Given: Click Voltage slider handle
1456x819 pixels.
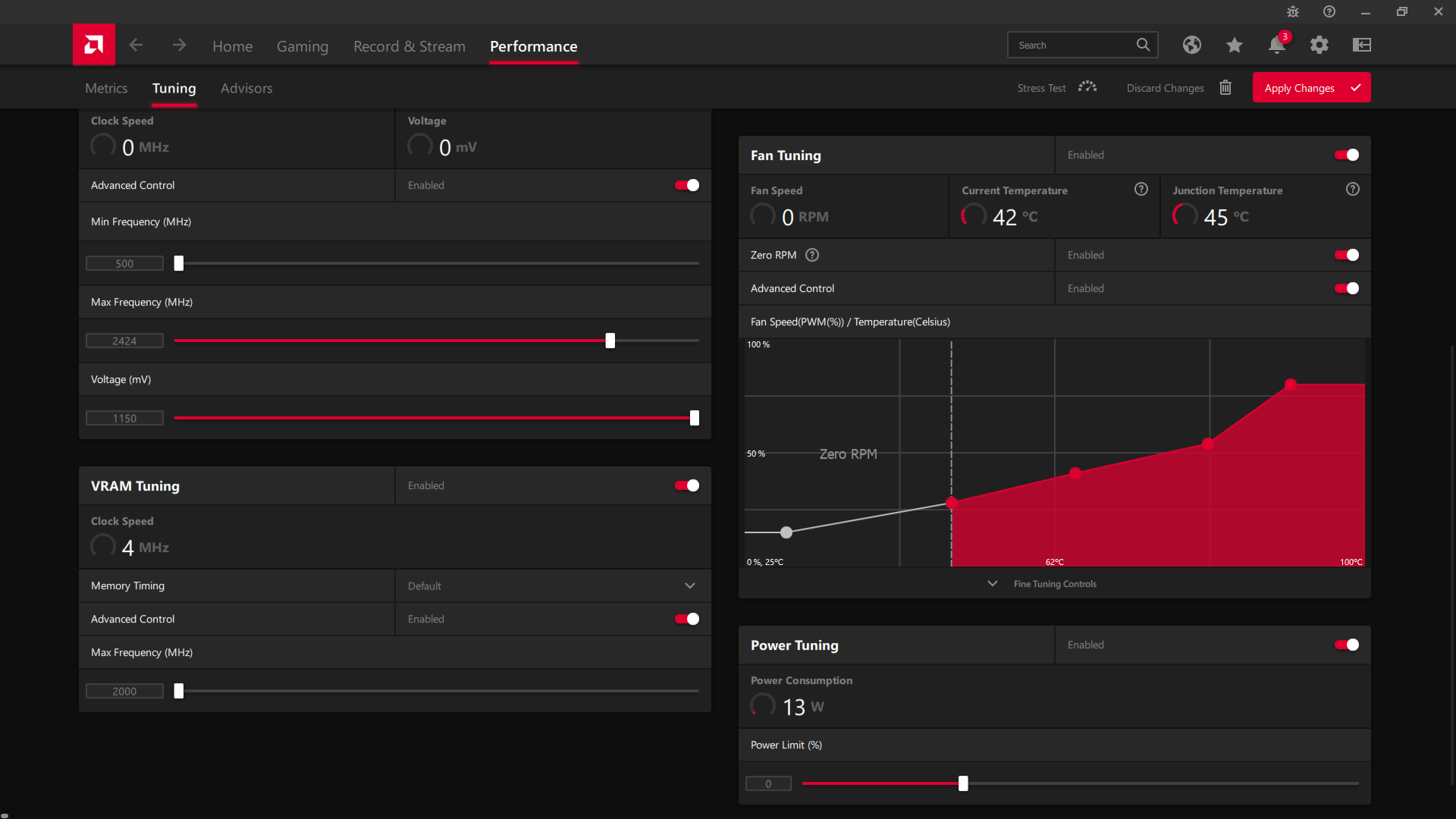Looking at the screenshot, I should click(x=695, y=418).
